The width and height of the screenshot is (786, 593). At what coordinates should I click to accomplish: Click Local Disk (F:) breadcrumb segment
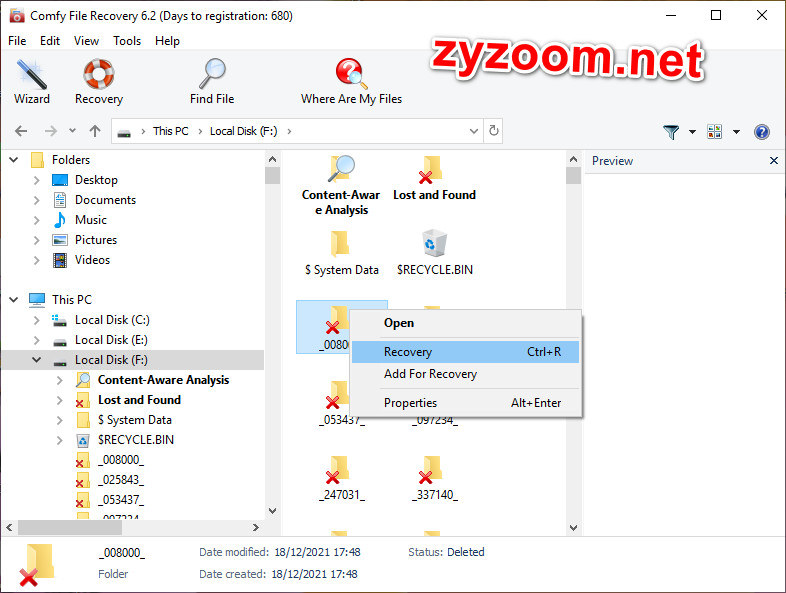point(243,131)
